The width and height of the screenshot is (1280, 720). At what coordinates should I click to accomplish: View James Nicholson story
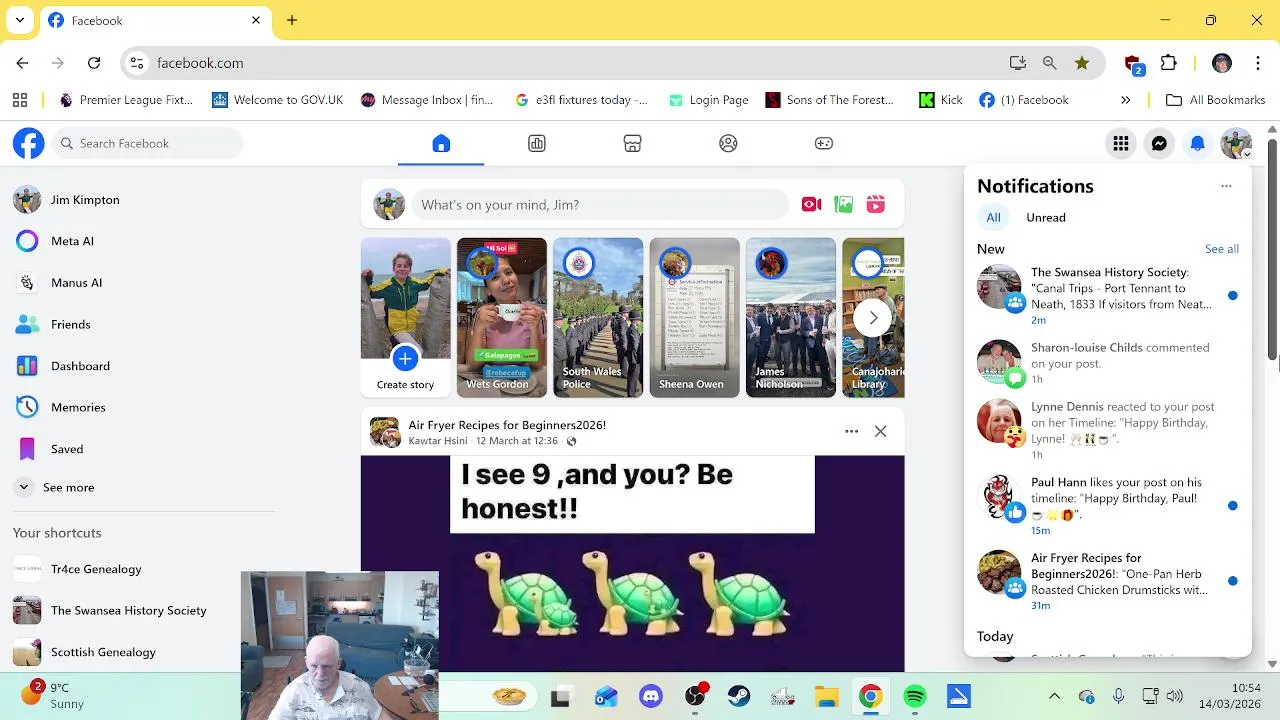790,317
